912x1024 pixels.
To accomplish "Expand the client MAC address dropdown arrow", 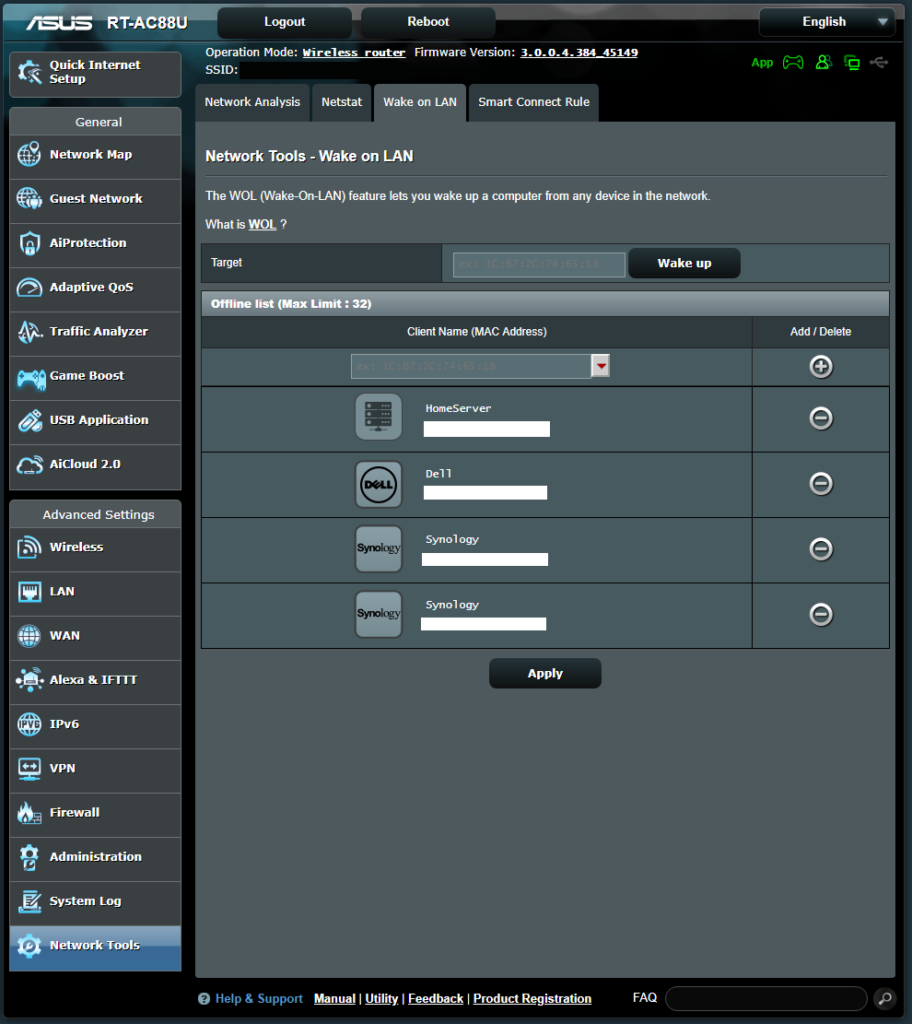I will click(x=601, y=366).
